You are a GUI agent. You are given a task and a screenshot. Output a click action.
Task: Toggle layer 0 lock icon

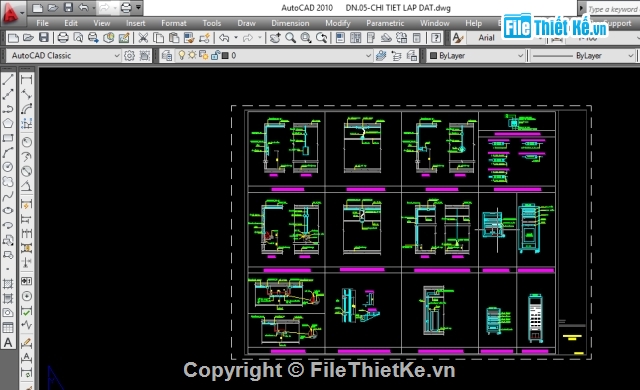pyautogui.click(x=216, y=55)
